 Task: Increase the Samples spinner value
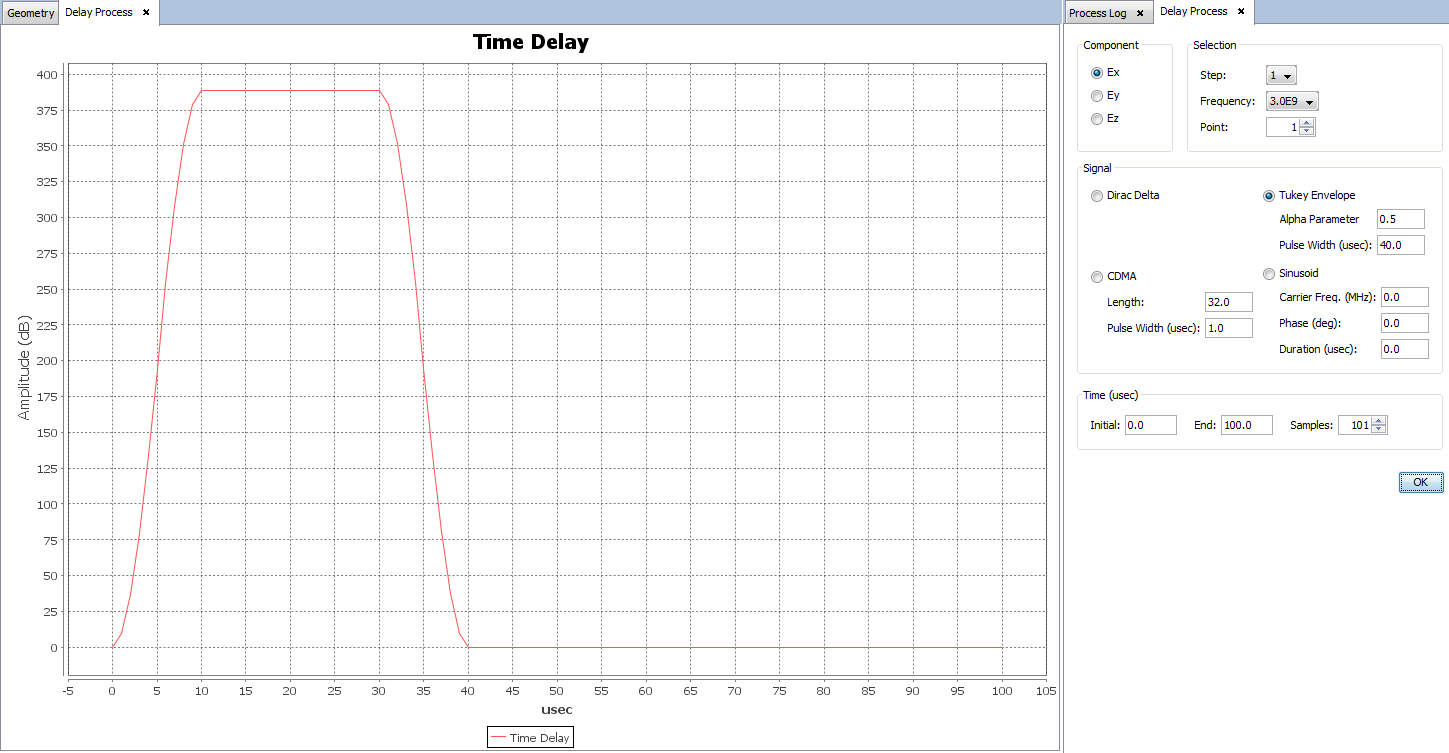[1380, 420]
